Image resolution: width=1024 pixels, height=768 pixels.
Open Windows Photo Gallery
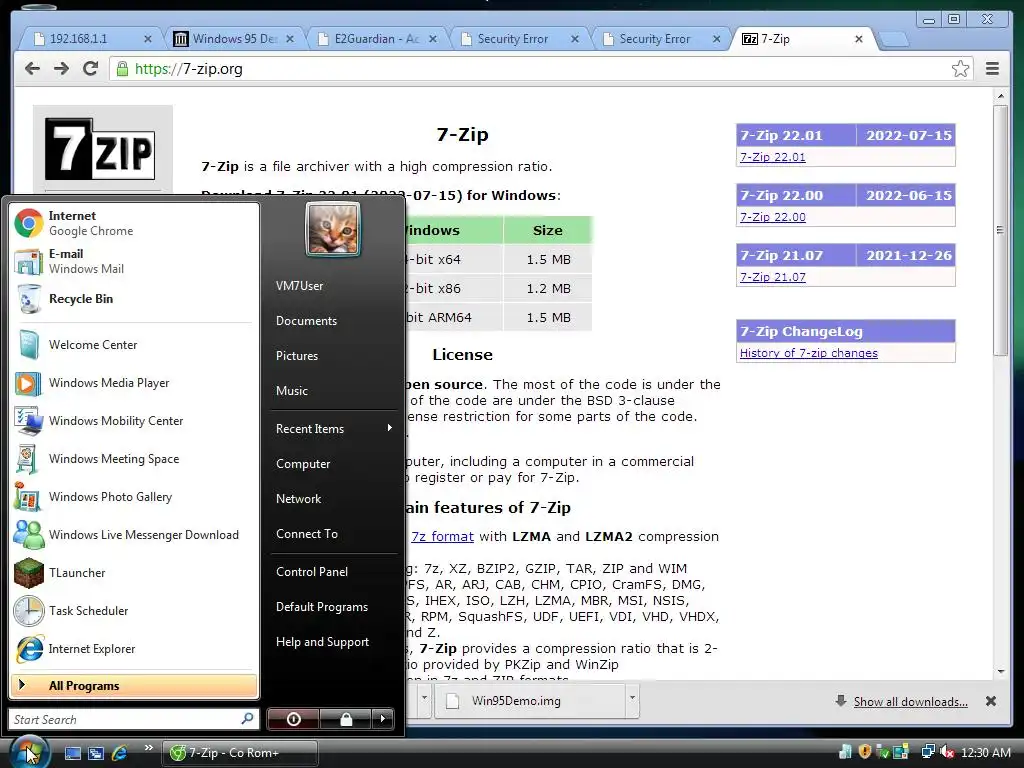coord(133,496)
